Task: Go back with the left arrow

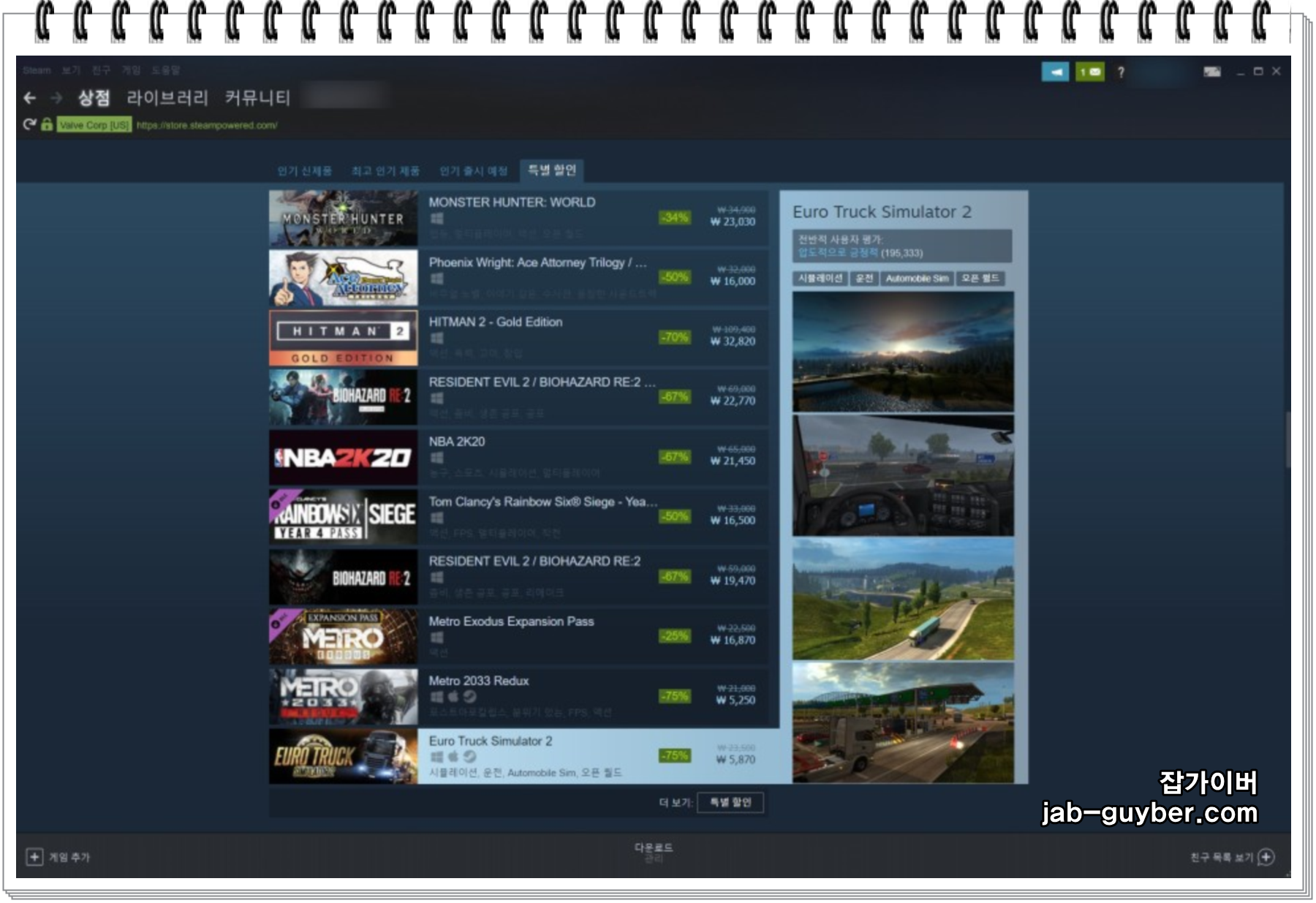Action: coord(29,97)
